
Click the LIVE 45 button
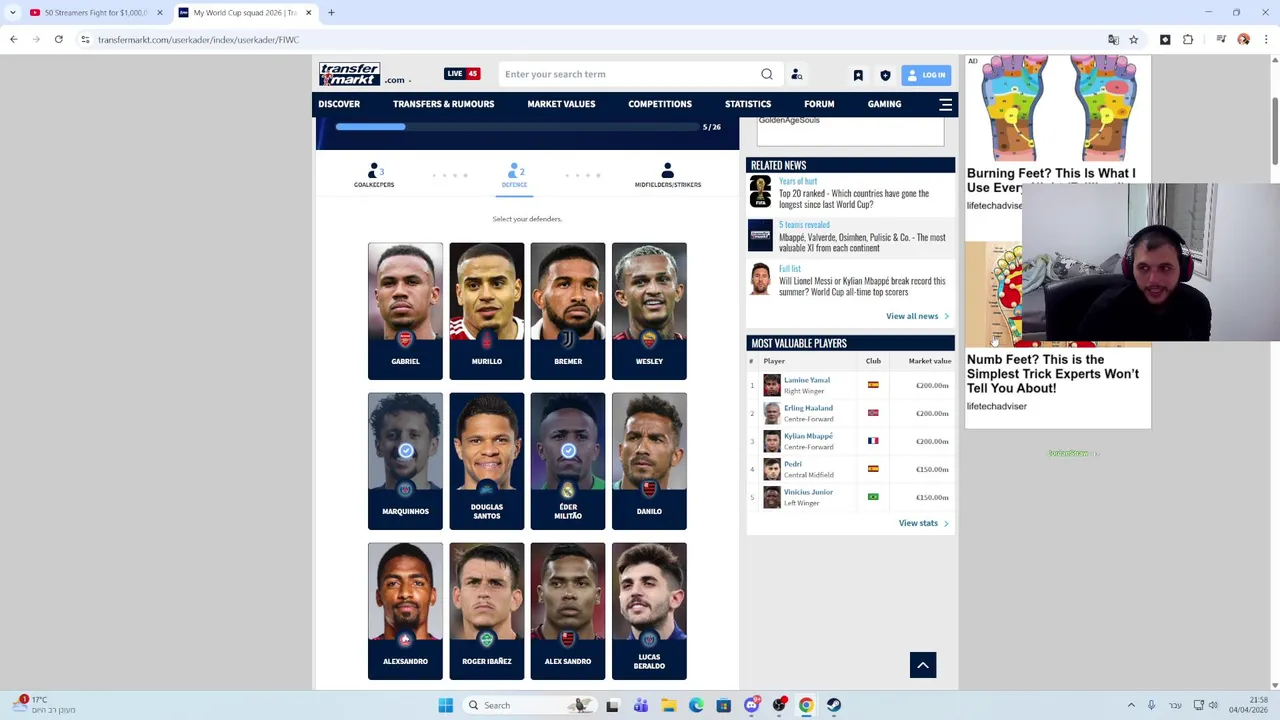coord(462,73)
